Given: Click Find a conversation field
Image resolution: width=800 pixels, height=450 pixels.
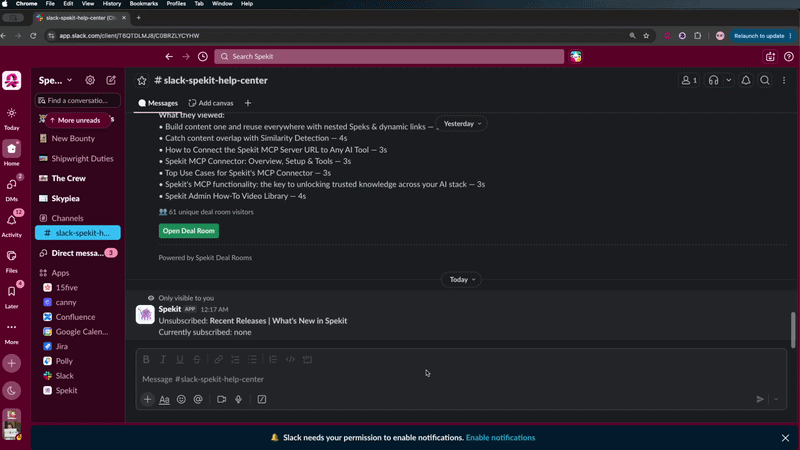Looking at the screenshot, I should pyautogui.click(x=78, y=101).
